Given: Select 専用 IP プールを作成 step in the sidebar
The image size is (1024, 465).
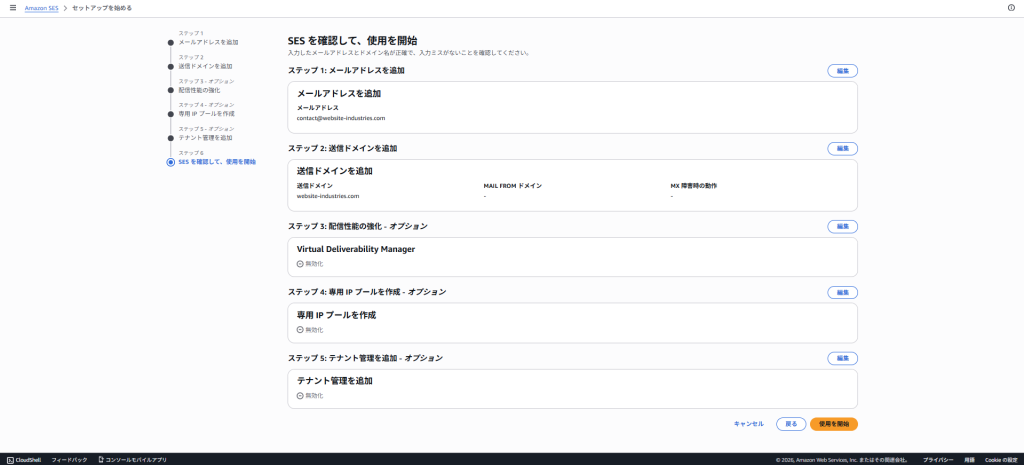Looking at the screenshot, I should click(x=206, y=113).
